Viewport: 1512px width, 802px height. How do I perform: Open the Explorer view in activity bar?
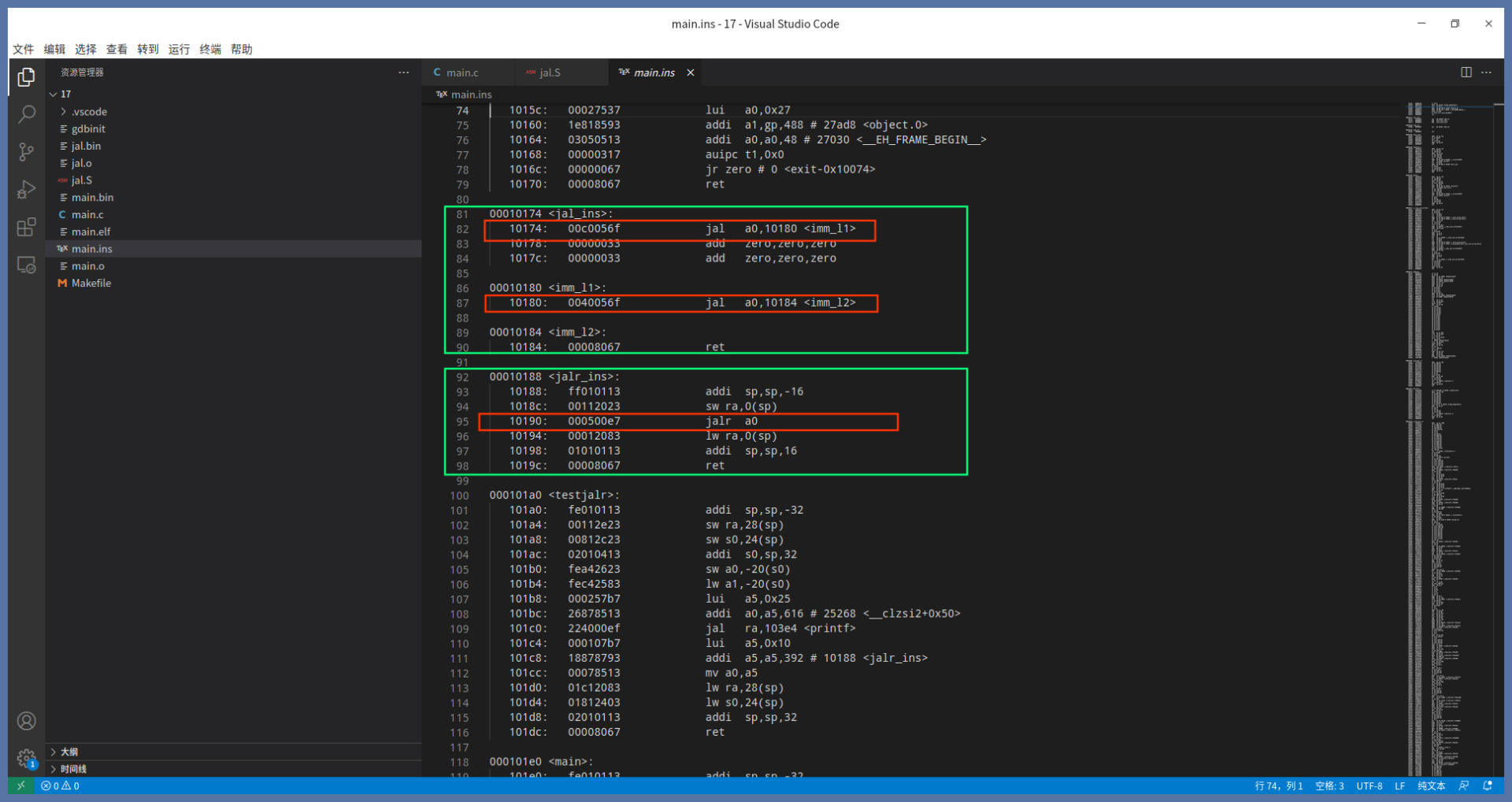(x=26, y=77)
